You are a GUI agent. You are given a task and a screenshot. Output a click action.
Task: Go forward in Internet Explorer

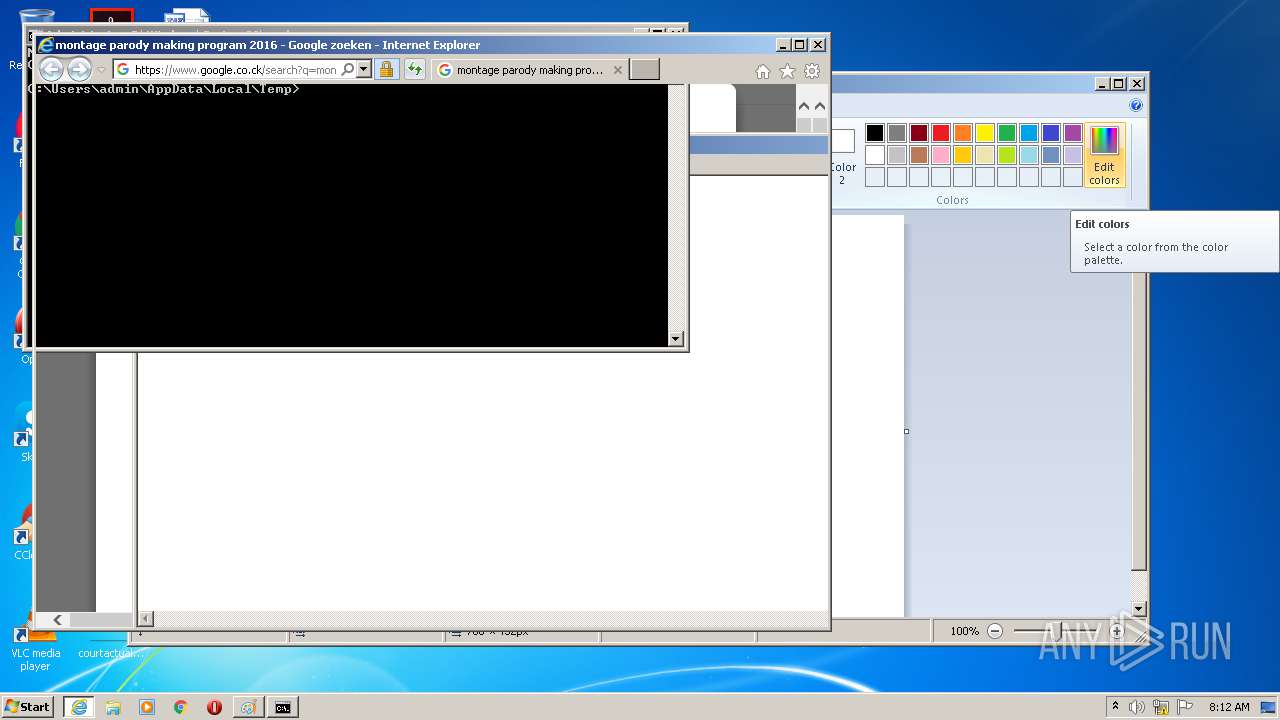click(79, 69)
